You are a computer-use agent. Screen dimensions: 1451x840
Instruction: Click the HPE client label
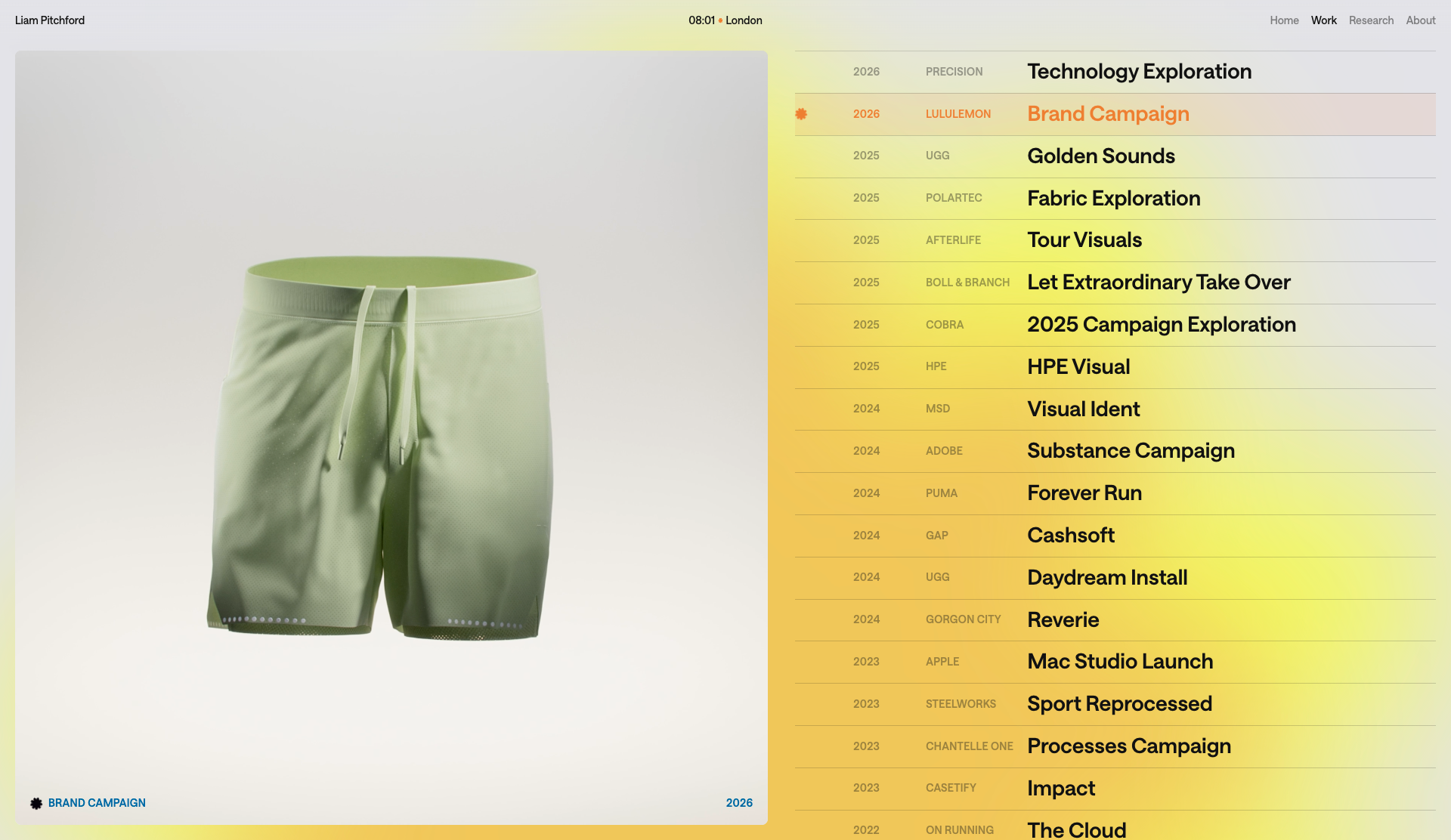936,366
